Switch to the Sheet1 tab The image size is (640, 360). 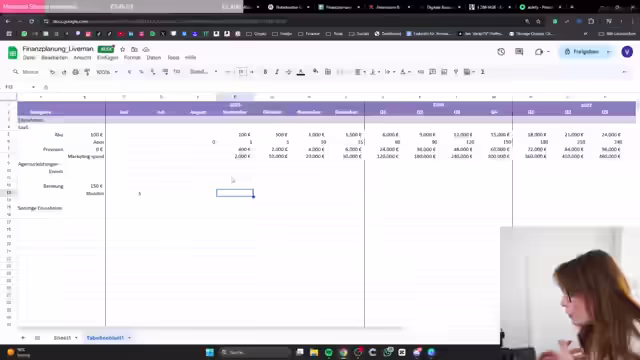[62, 338]
